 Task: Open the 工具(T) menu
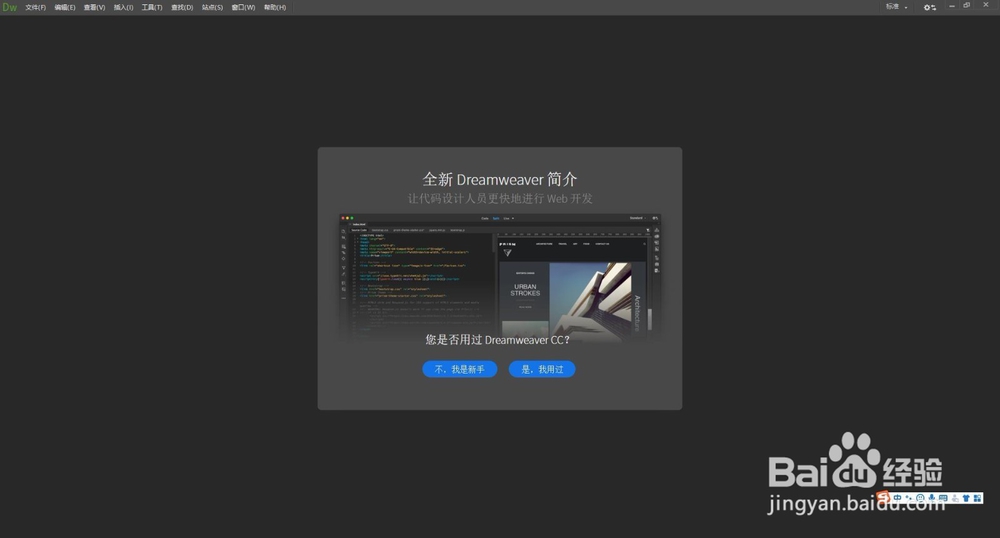pos(152,8)
